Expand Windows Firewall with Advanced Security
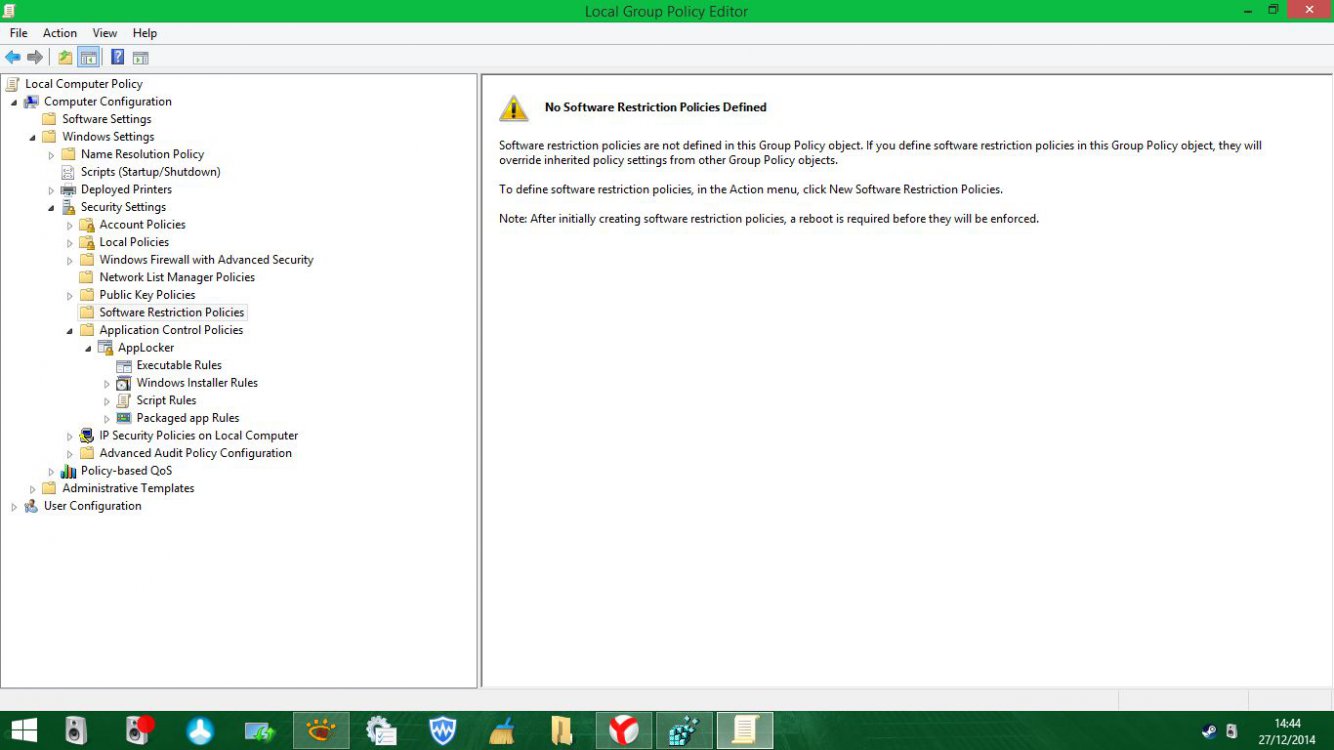Viewport: 1334px width, 750px height. point(70,260)
